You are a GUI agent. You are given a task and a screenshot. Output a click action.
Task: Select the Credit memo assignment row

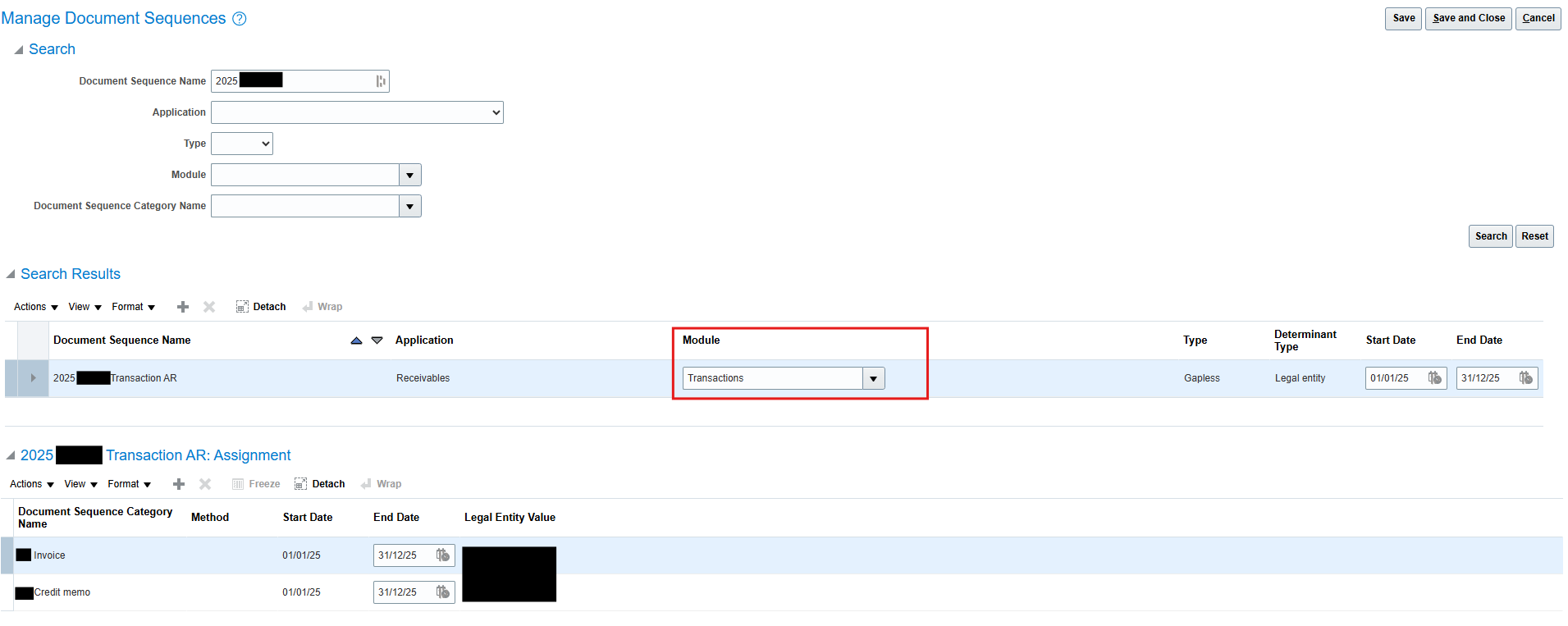tap(784, 592)
